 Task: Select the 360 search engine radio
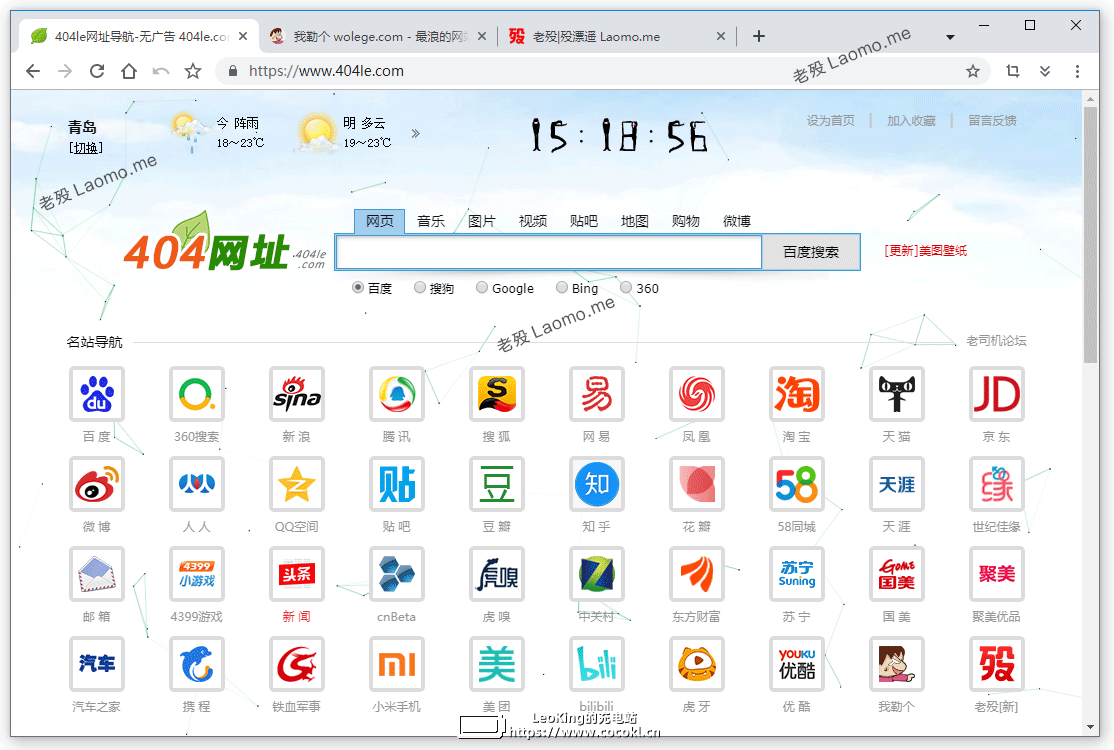pyautogui.click(x=626, y=288)
